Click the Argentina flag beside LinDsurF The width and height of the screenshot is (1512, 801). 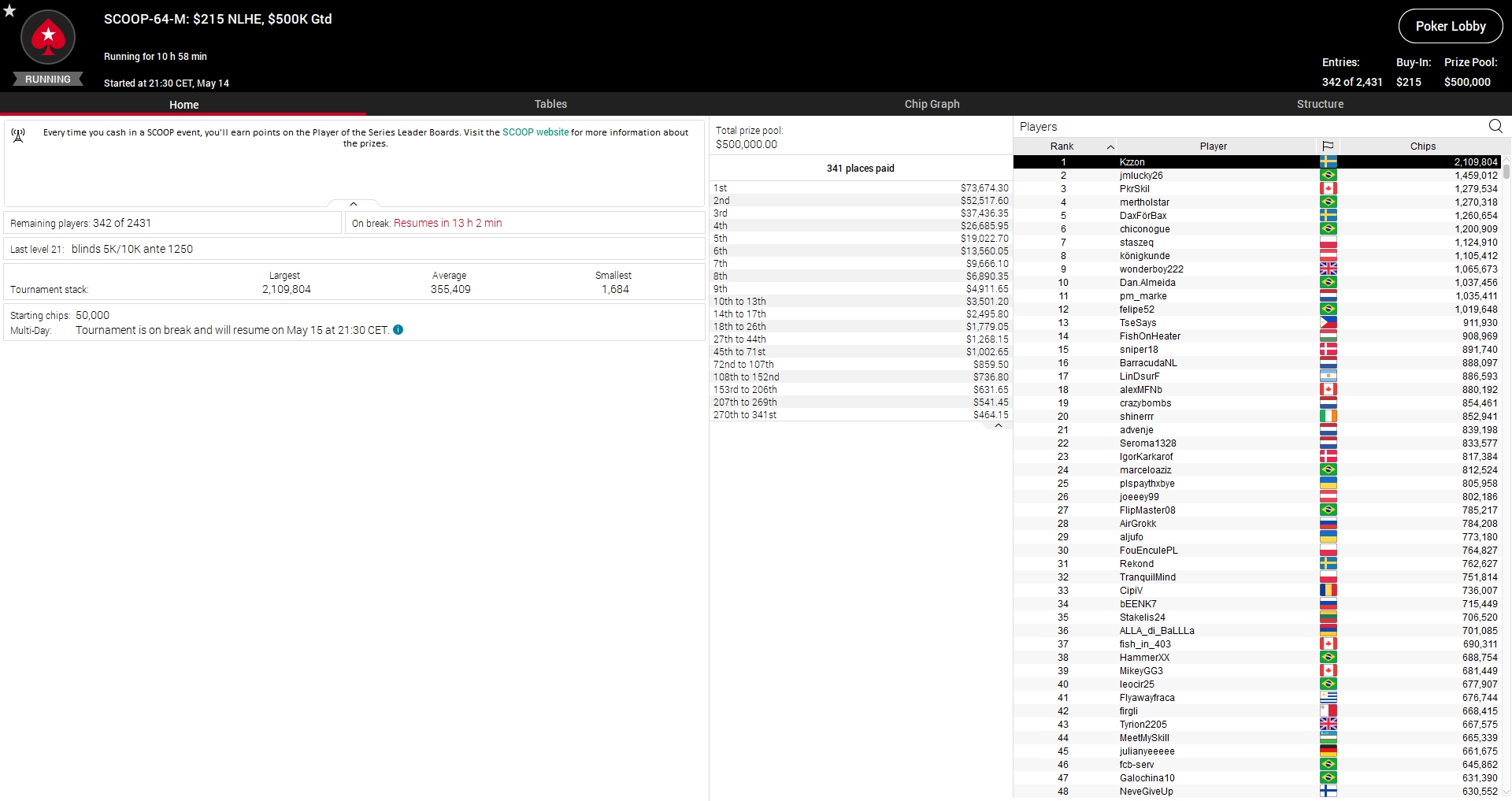pyautogui.click(x=1329, y=376)
